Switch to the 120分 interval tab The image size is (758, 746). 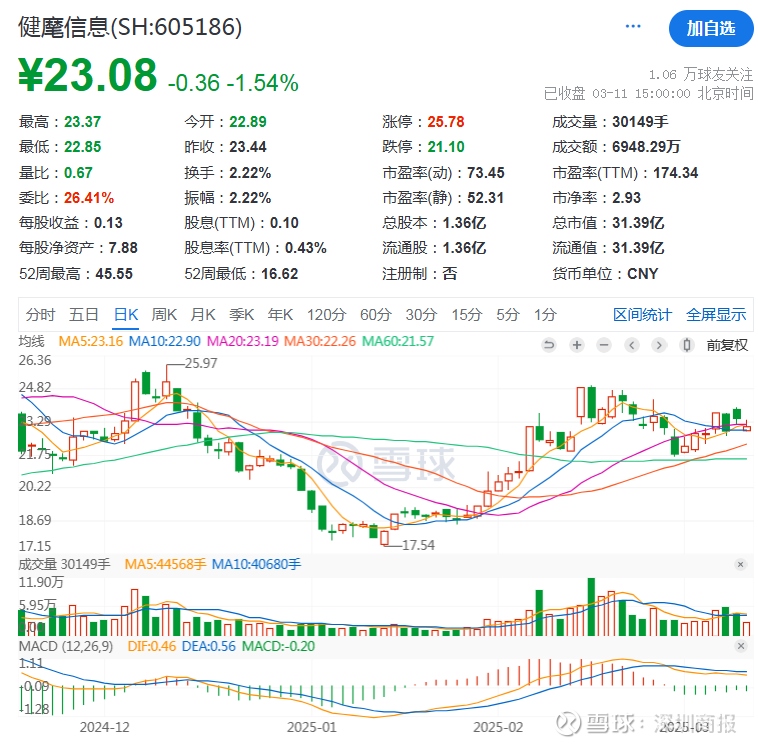326,315
